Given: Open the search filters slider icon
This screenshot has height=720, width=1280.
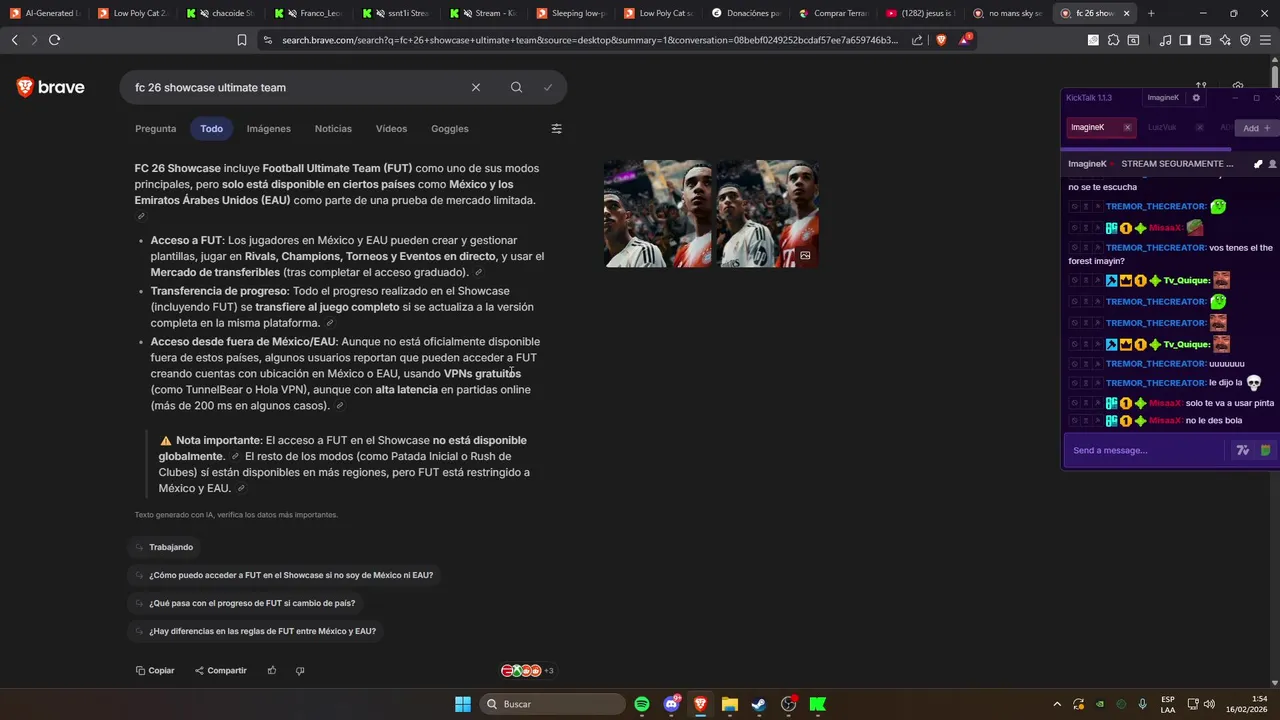Looking at the screenshot, I should point(557,129).
